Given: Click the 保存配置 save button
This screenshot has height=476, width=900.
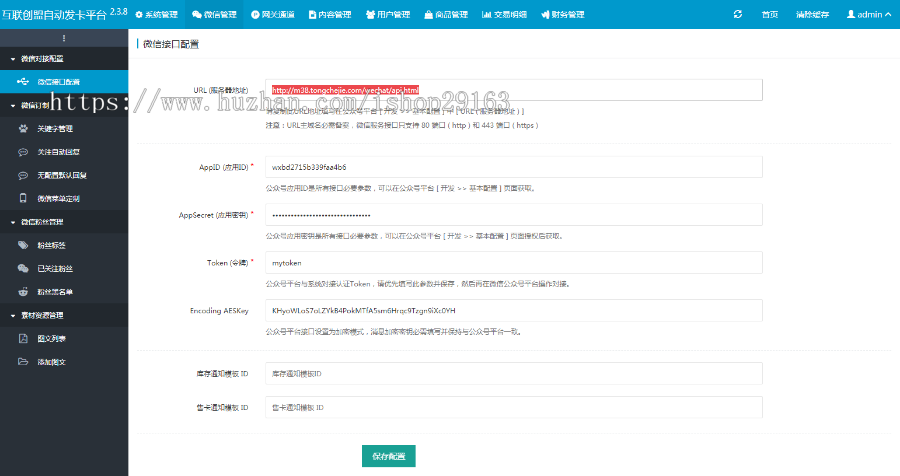Looking at the screenshot, I should click(x=388, y=456).
